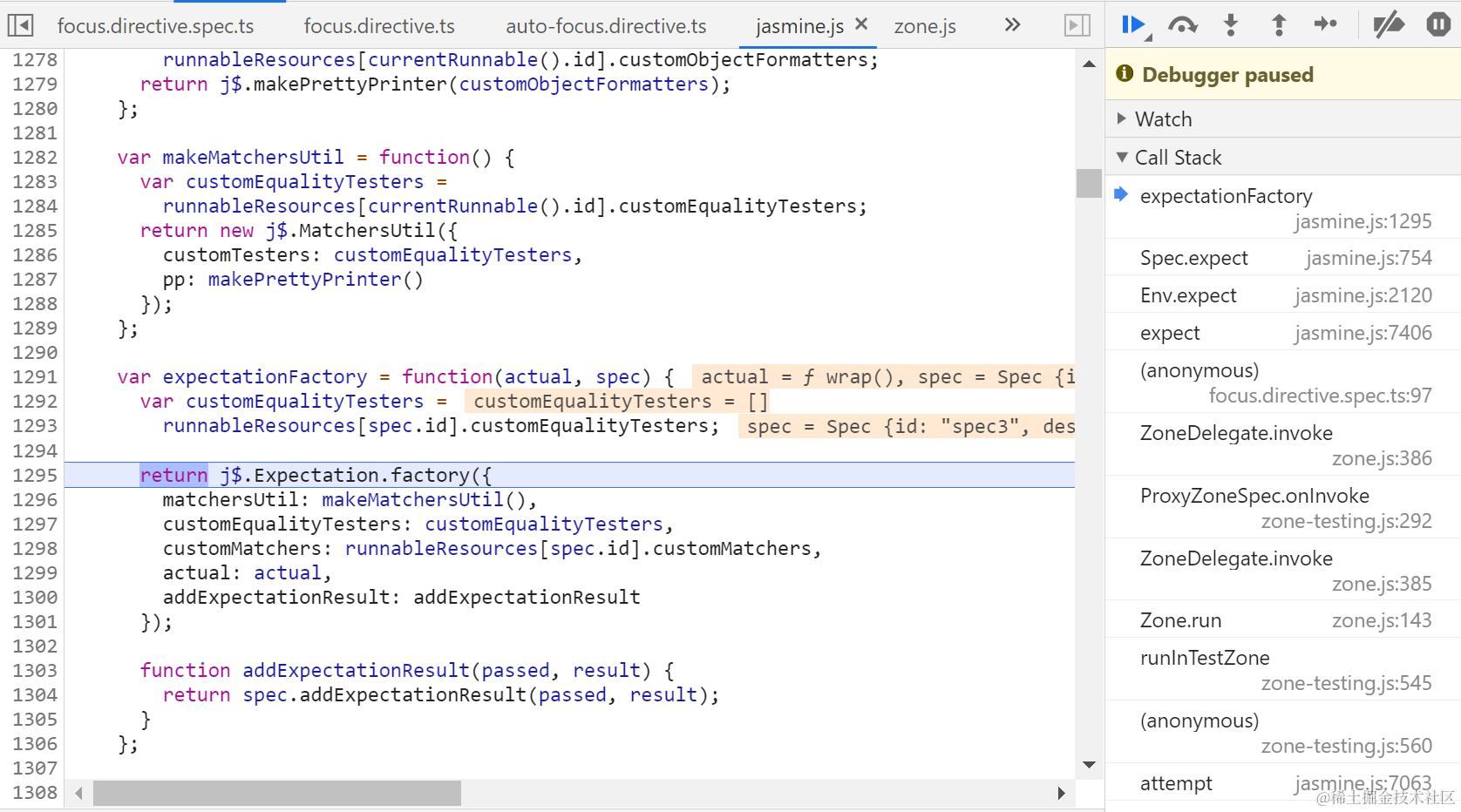Select Zone.run stack frame
Image resolution: width=1461 pixels, height=812 pixels.
tap(1283, 620)
